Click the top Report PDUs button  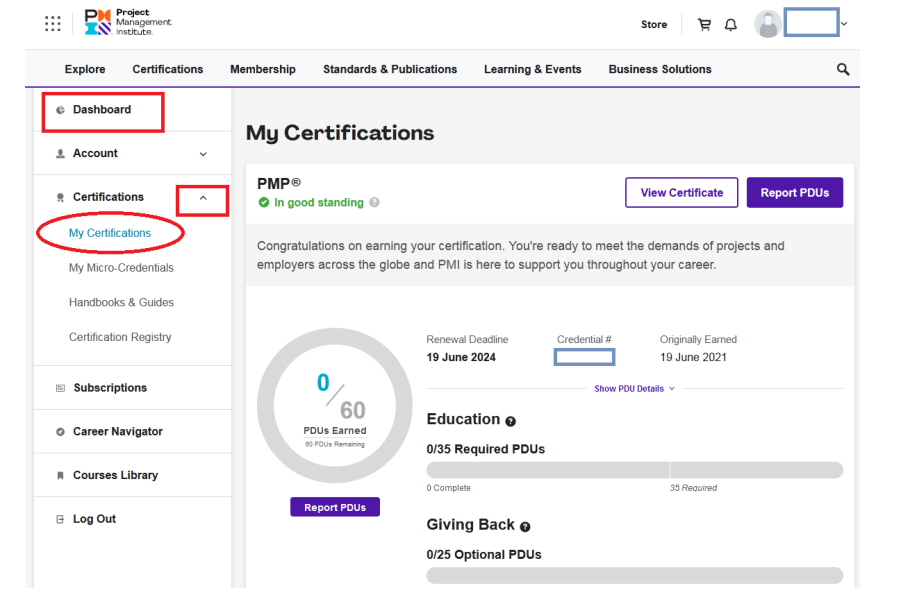point(795,193)
